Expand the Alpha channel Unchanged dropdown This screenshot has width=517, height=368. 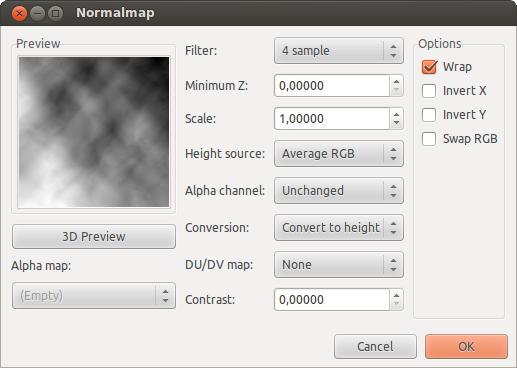339,191
